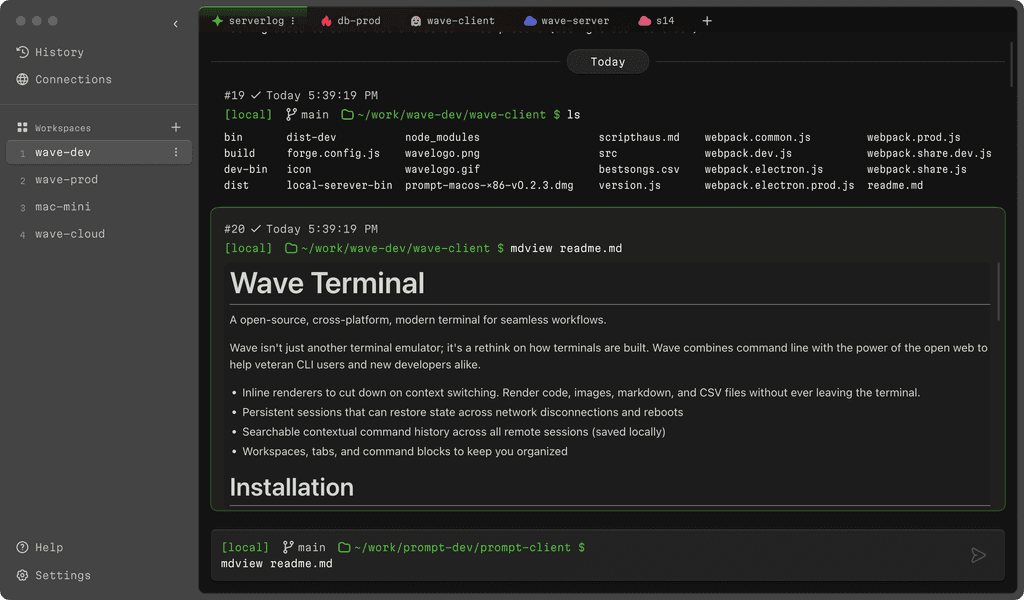Click the Connections globe icon

(23, 79)
